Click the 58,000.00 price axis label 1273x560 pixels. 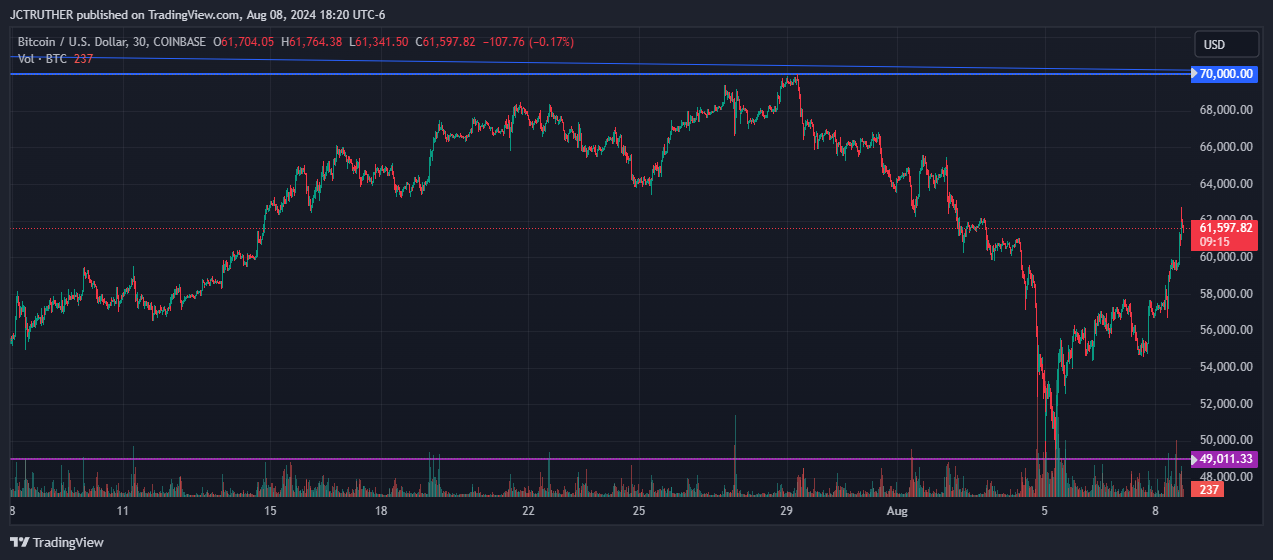click(x=1226, y=294)
